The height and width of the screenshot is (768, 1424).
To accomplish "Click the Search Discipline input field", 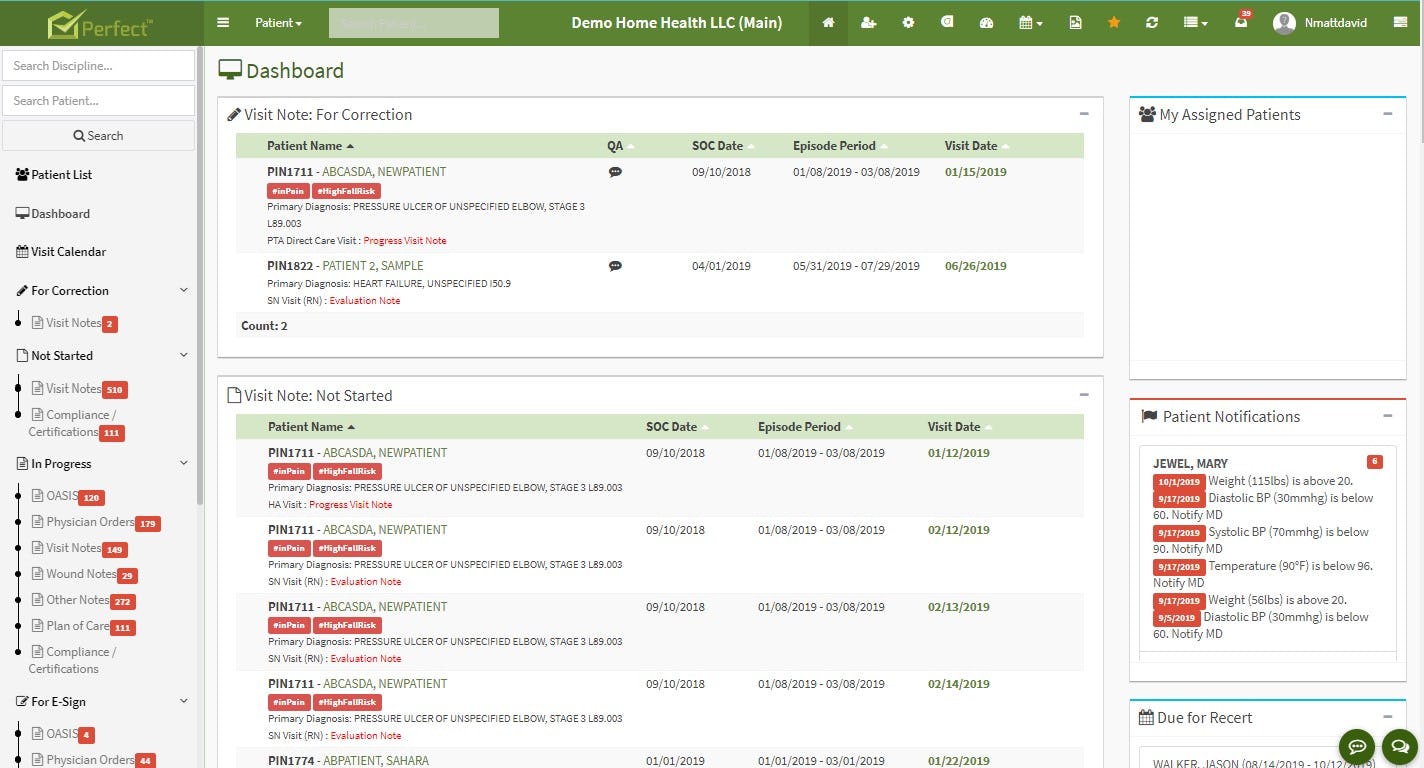I will click(x=98, y=66).
